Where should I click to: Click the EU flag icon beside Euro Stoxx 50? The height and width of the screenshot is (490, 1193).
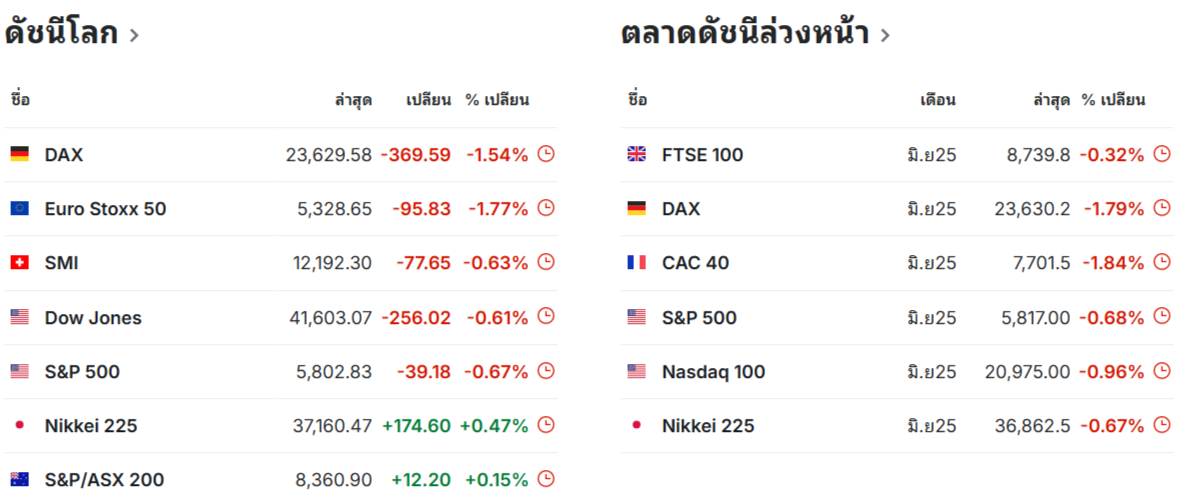[x=20, y=208]
